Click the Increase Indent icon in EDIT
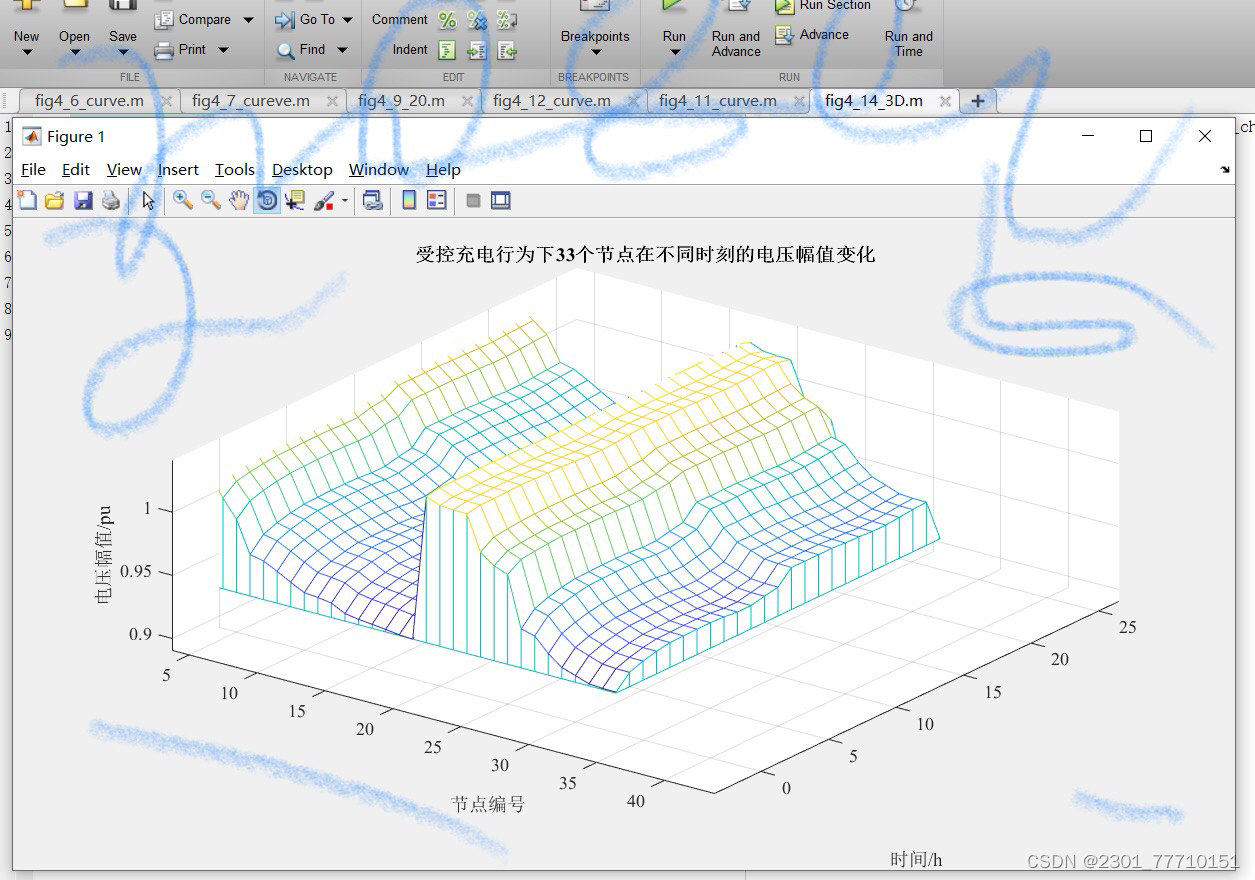 tap(477, 50)
